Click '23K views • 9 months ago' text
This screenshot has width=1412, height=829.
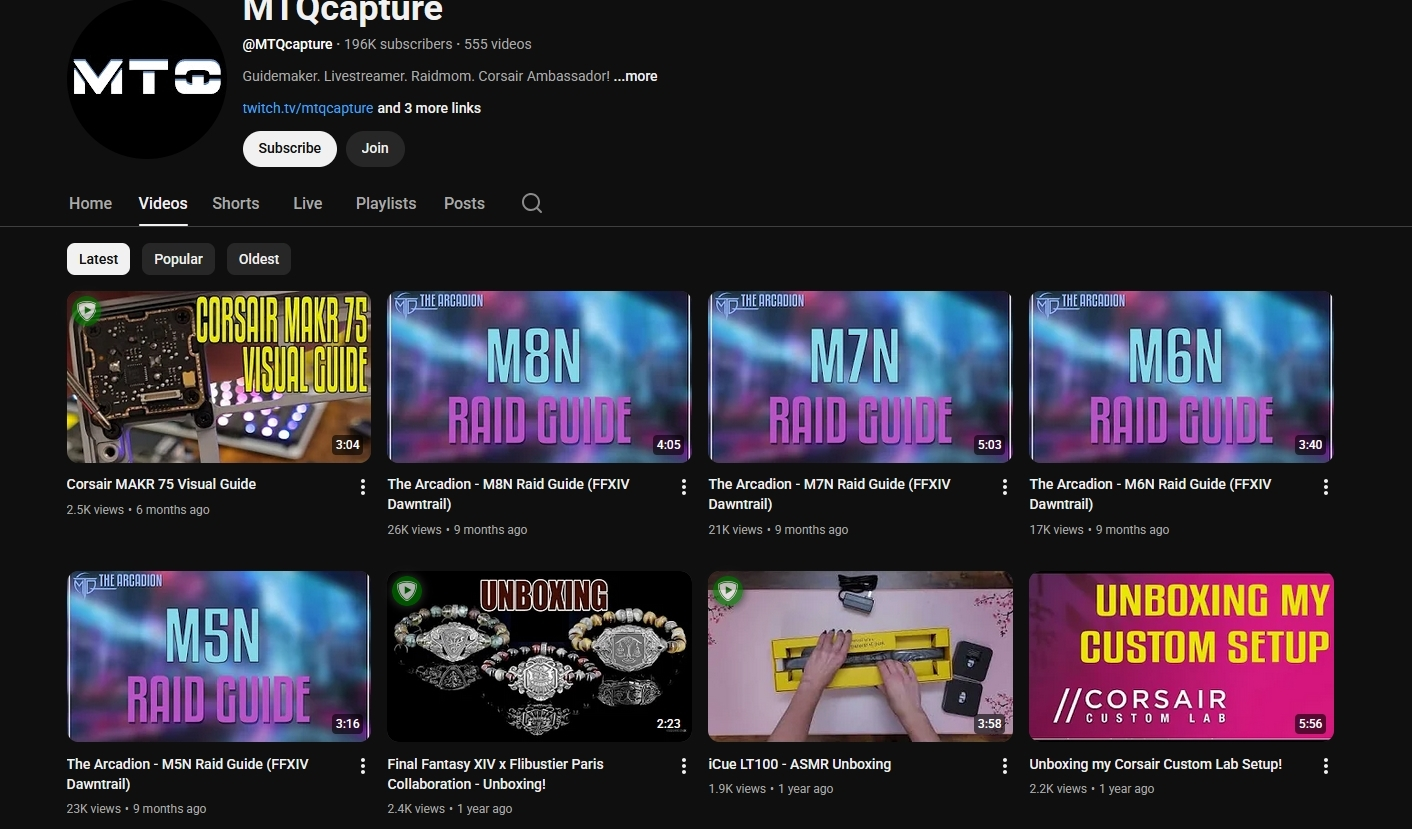[x=136, y=809]
